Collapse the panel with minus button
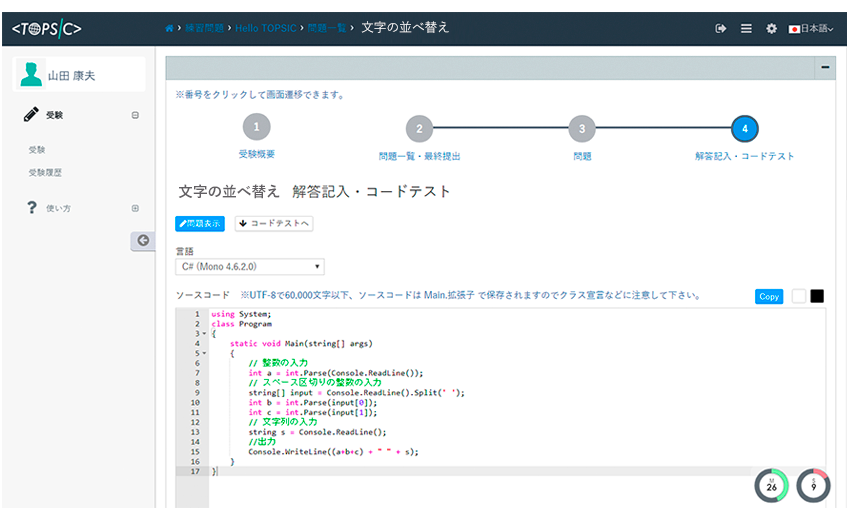 click(826, 68)
